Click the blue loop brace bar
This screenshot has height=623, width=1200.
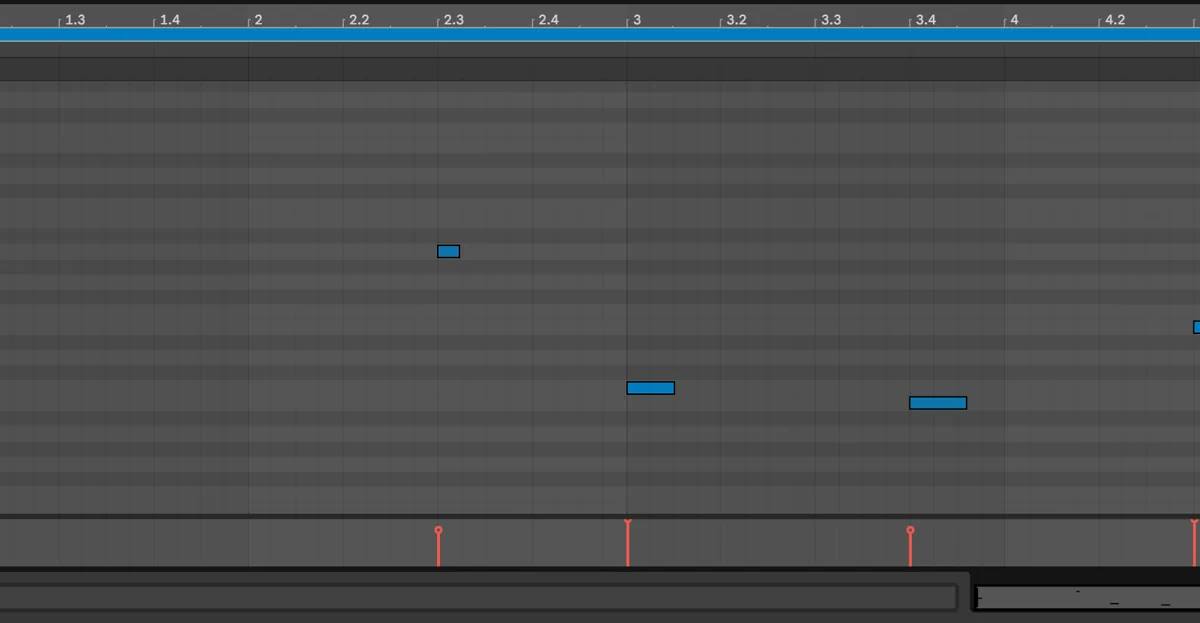pos(600,35)
